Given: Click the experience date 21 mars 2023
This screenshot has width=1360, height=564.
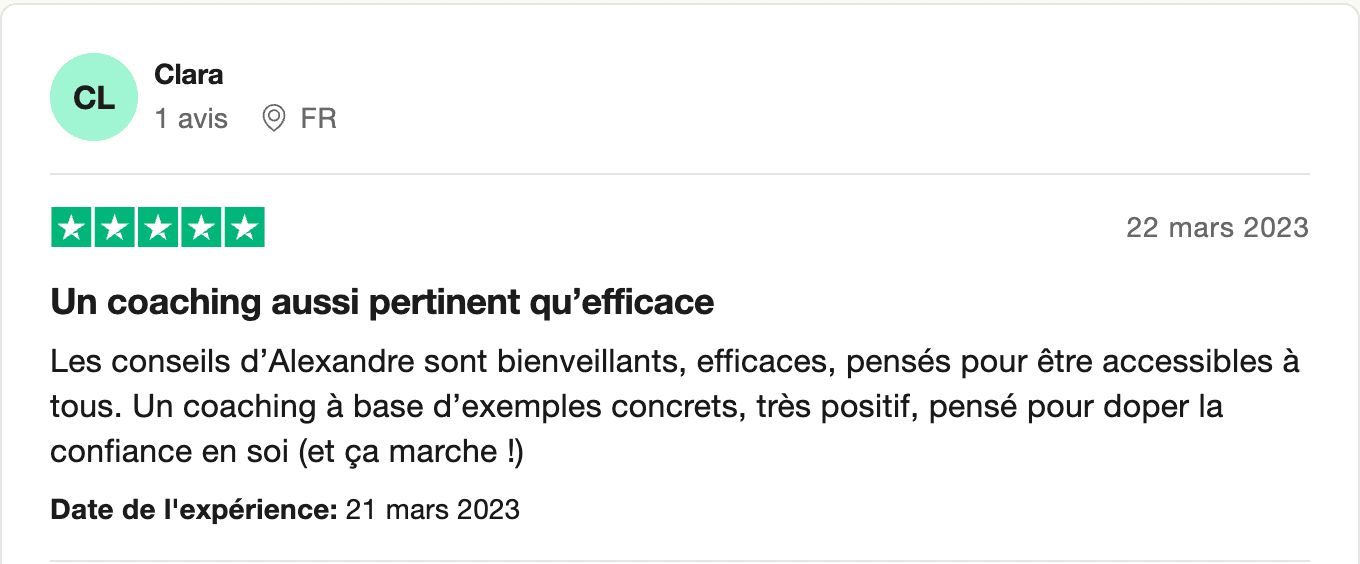Looking at the screenshot, I should click(x=433, y=510).
